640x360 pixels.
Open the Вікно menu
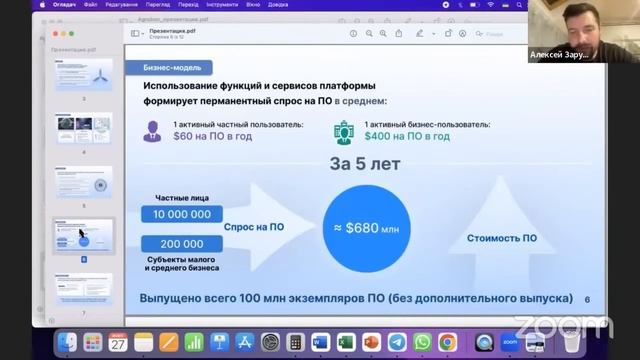[253, 5]
